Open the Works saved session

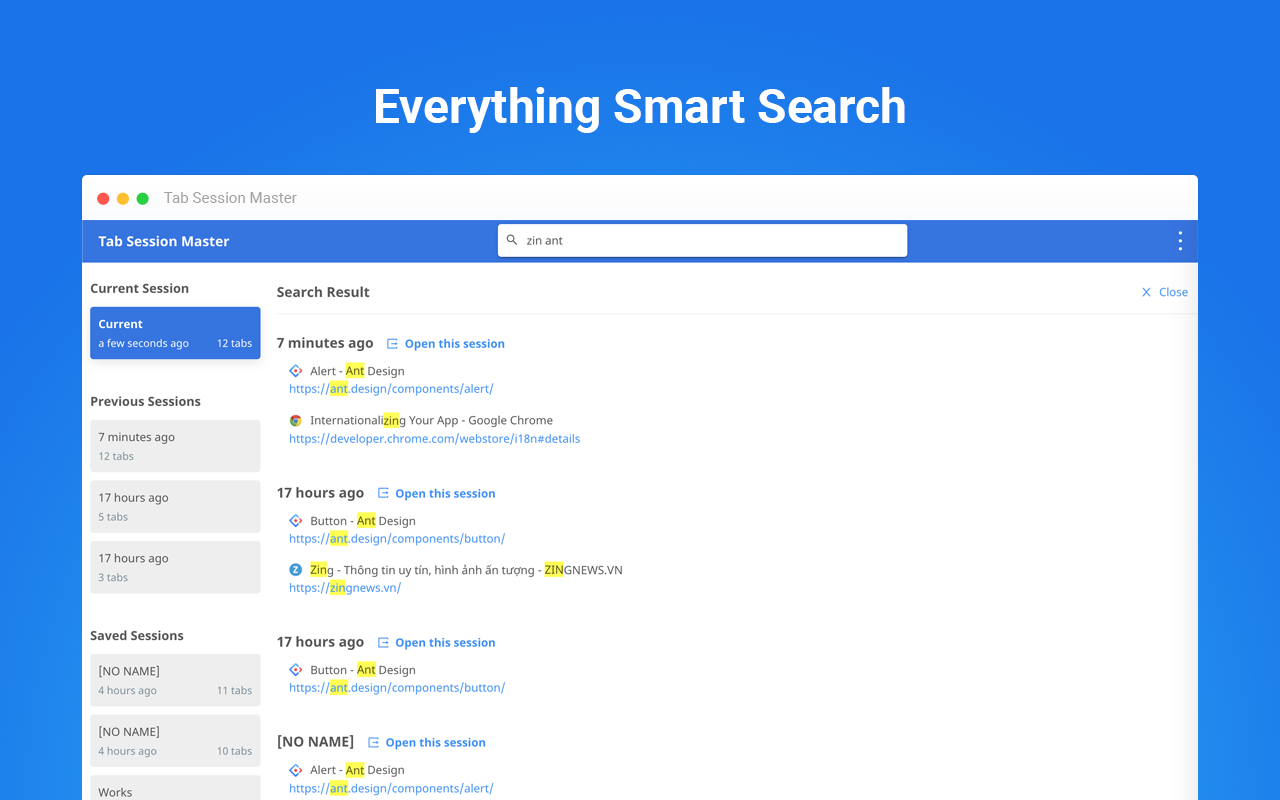(x=175, y=788)
